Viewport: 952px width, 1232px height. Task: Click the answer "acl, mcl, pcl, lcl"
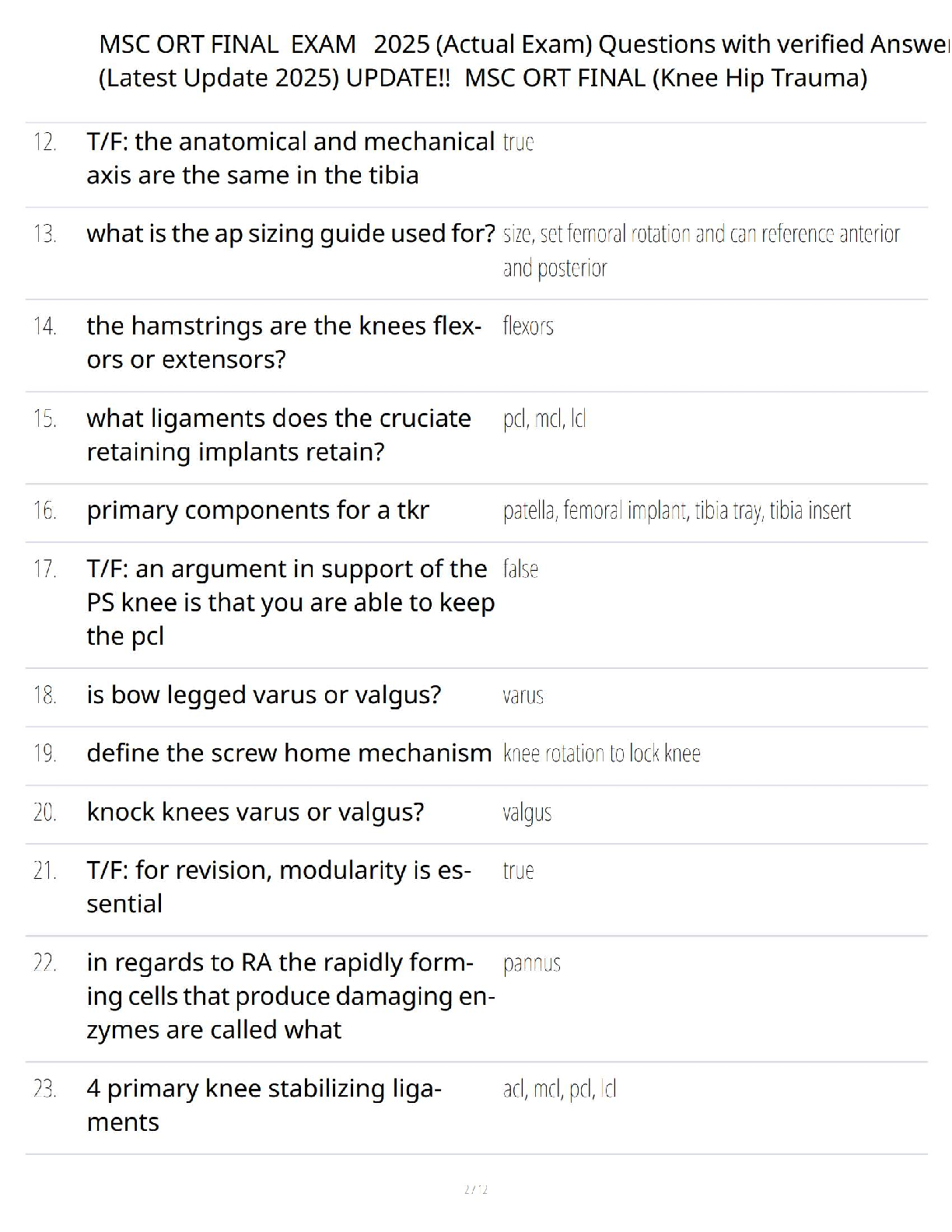(559, 1089)
